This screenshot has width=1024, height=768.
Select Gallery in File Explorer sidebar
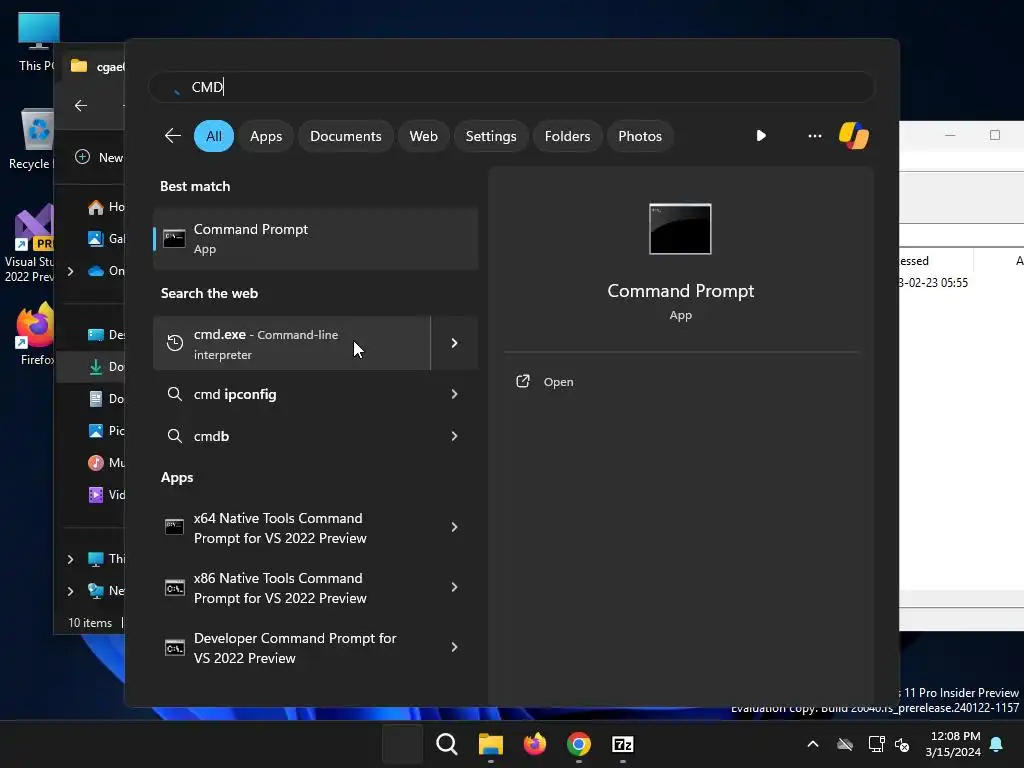104,239
